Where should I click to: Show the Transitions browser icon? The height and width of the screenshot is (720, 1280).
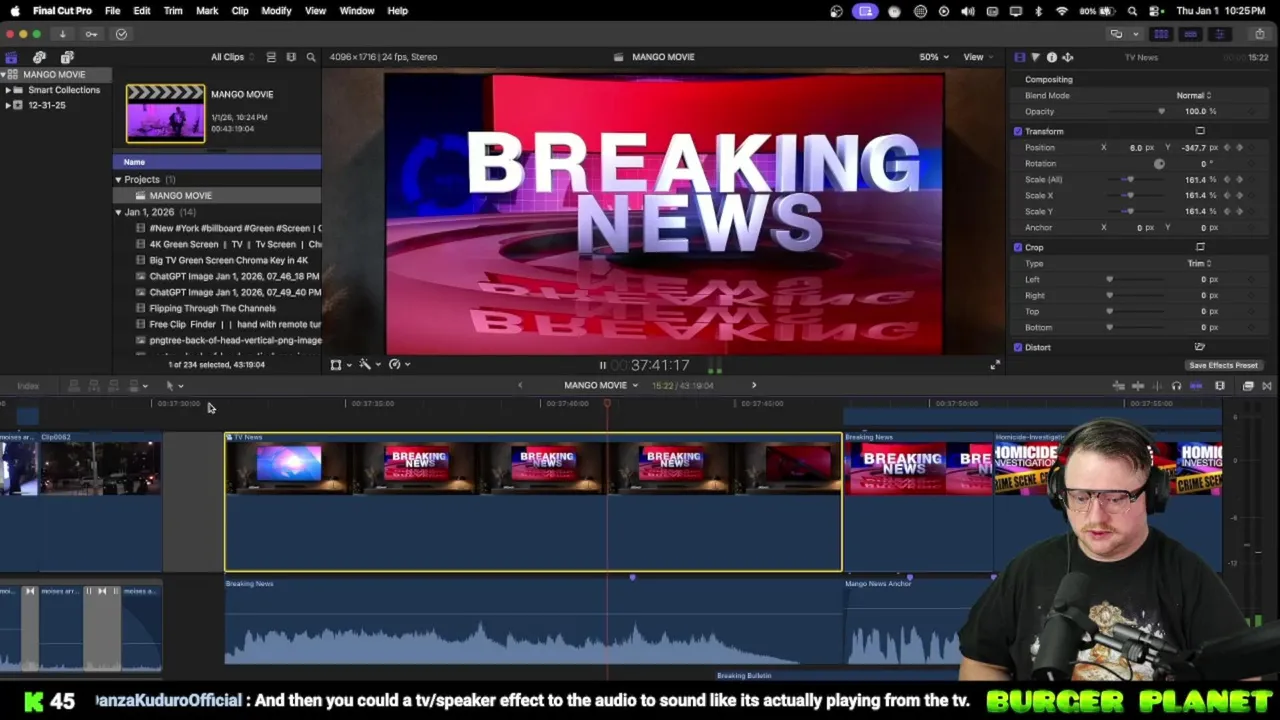coord(1267,386)
